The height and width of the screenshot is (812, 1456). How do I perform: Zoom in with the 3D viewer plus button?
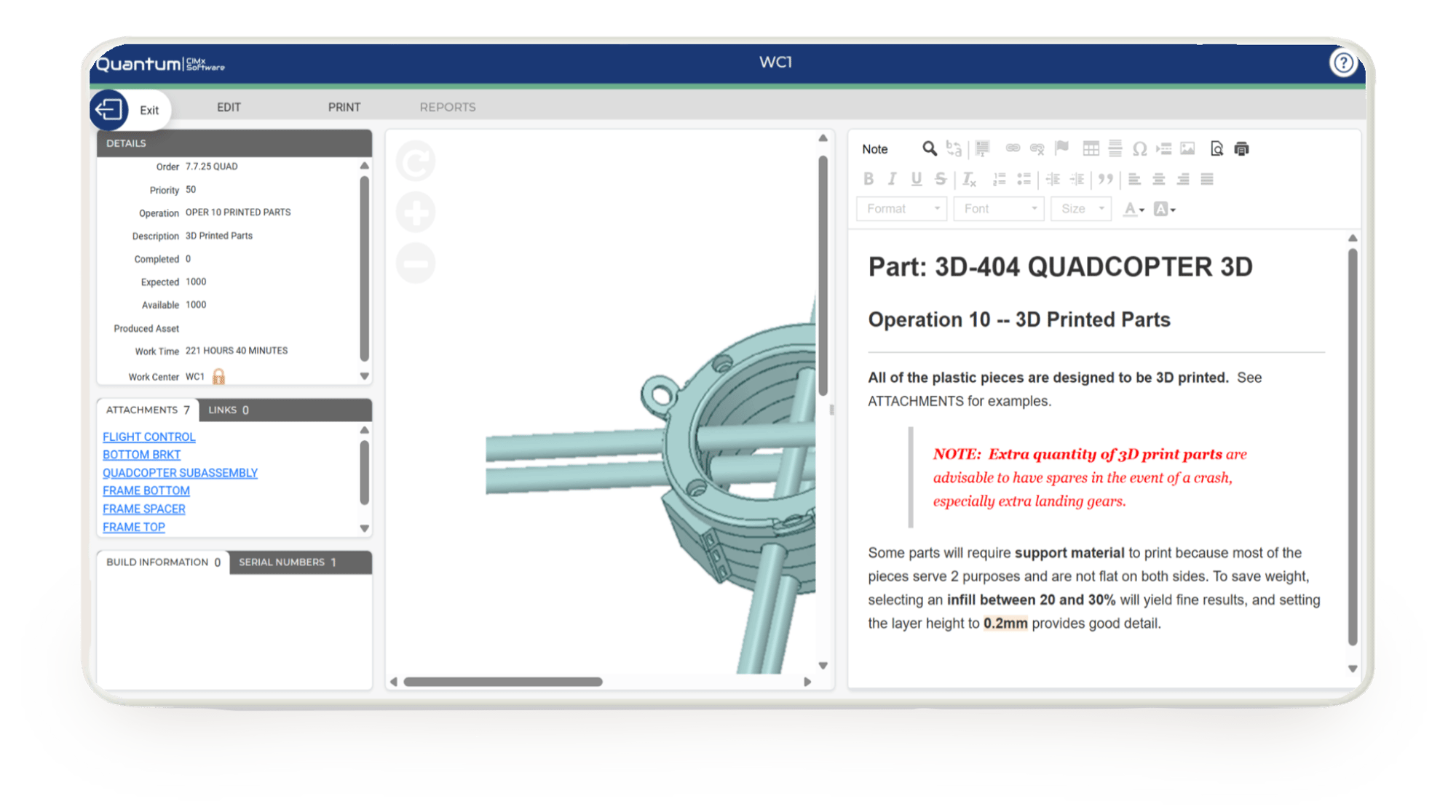[x=416, y=212]
